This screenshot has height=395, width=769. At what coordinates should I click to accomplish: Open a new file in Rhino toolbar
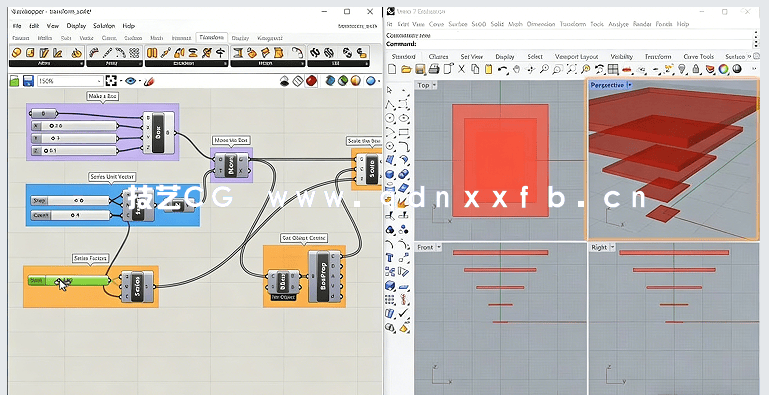(392, 69)
